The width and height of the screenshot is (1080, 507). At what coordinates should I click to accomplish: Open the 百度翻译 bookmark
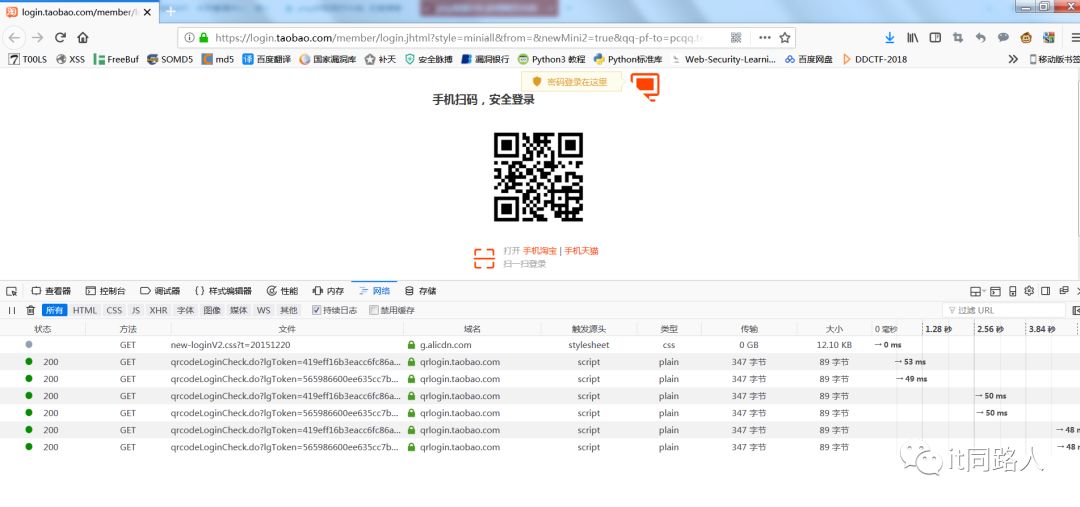(266, 59)
